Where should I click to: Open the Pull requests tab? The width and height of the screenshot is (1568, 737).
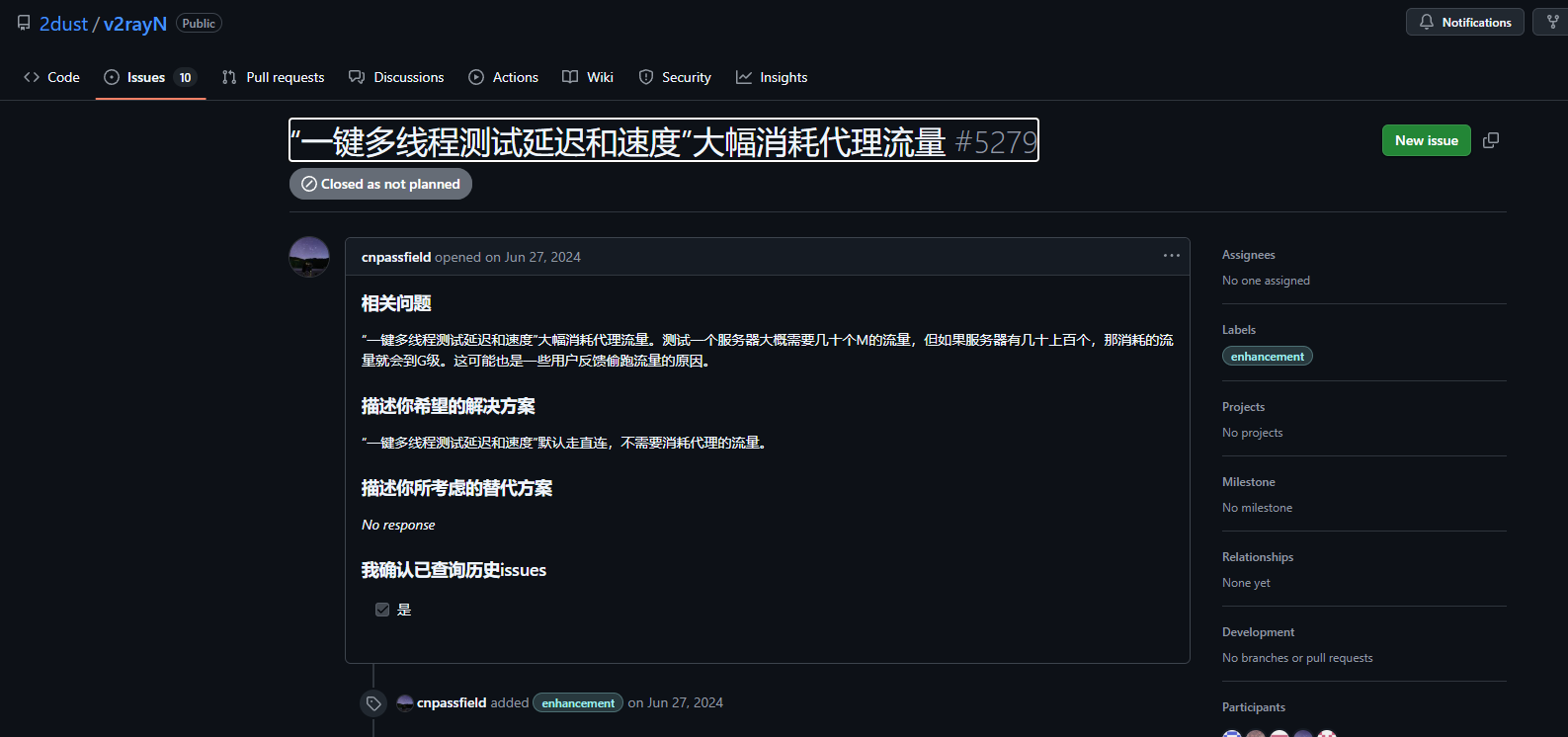click(x=273, y=77)
